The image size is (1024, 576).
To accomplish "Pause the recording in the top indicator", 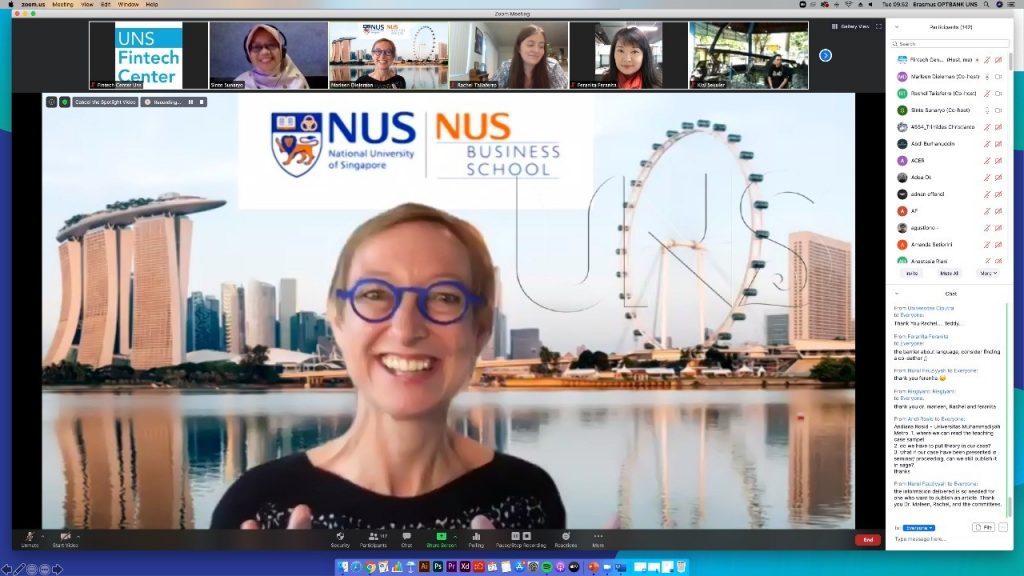I will point(191,102).
